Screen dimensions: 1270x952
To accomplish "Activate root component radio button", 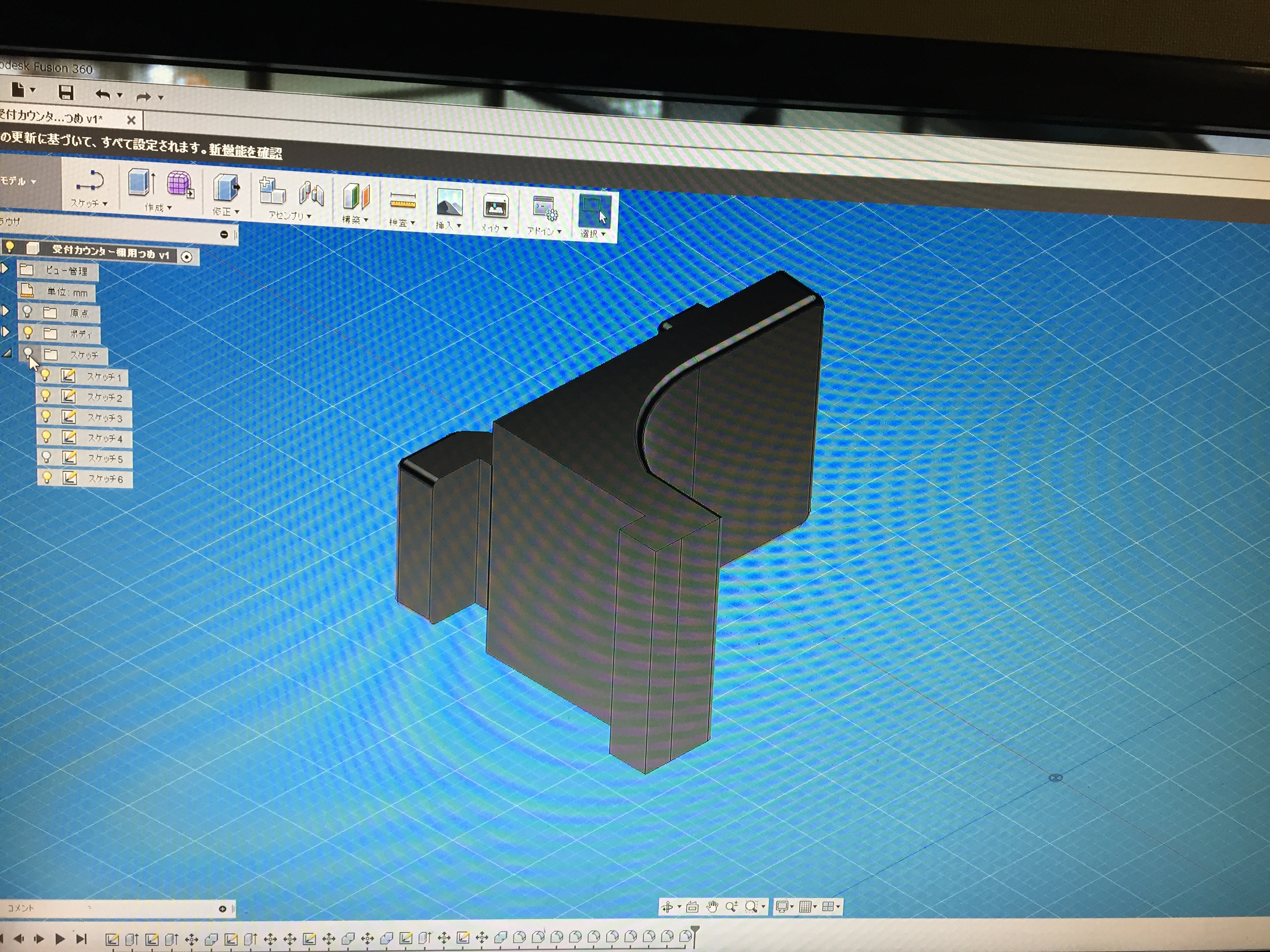I will 187,257.
